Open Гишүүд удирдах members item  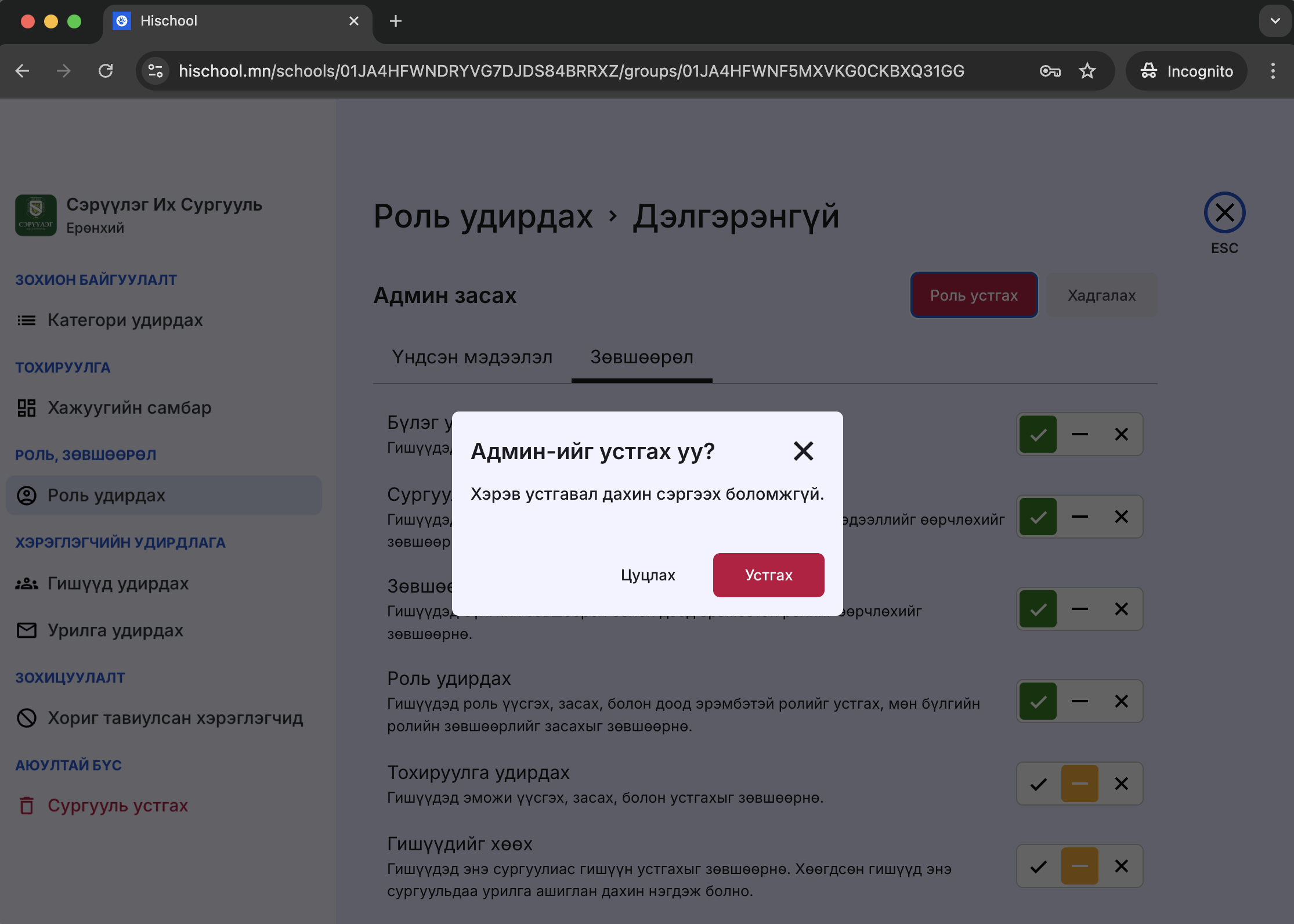click(118, 583)
